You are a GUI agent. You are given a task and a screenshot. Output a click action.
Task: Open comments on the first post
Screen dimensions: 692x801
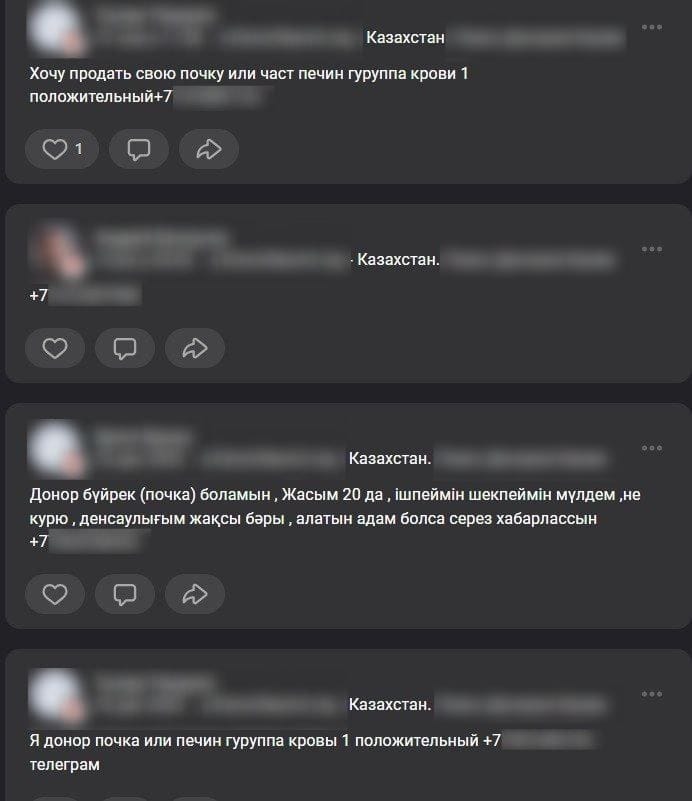coord(138,149)
